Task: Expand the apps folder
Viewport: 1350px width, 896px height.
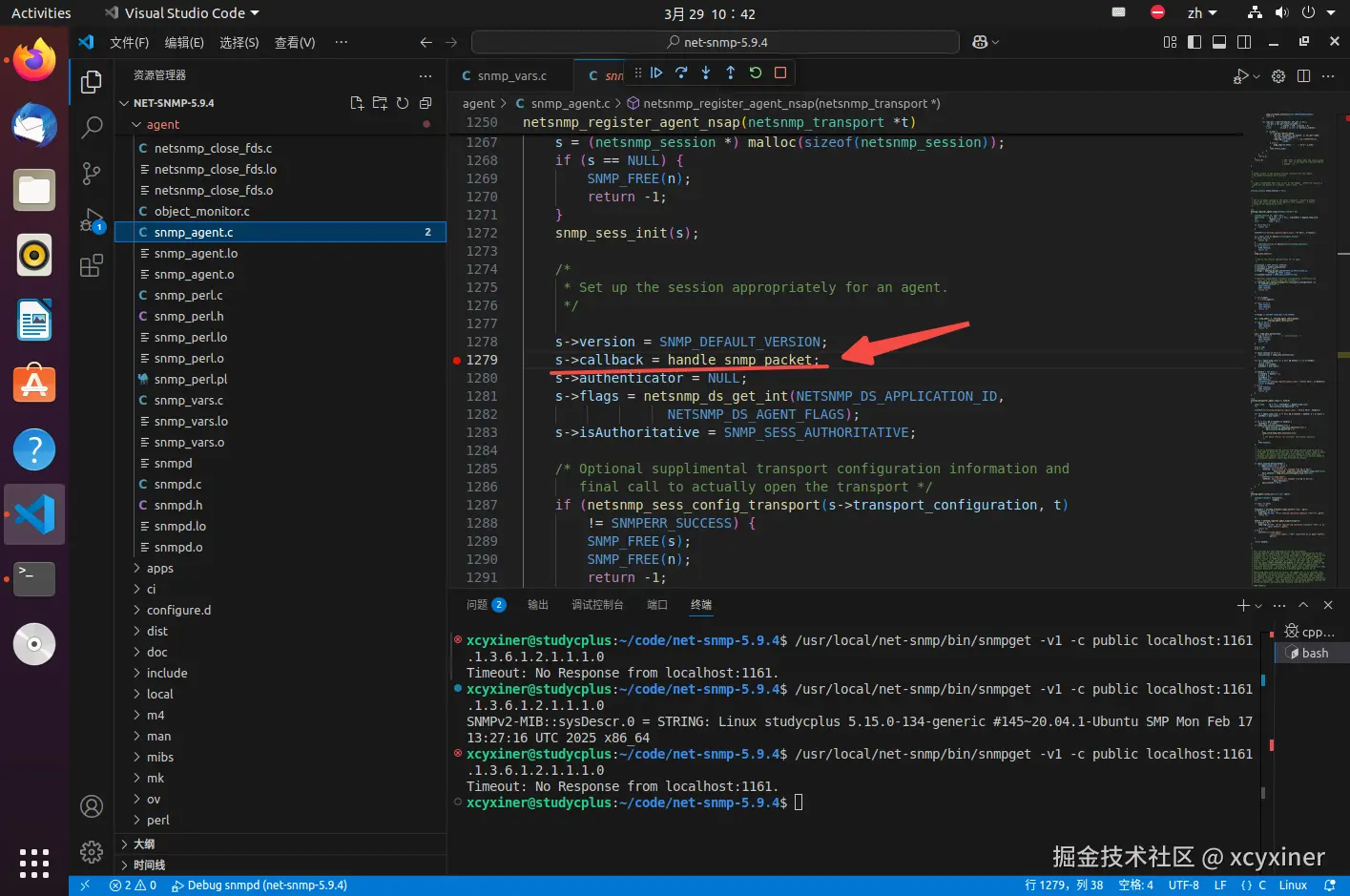Action: click(x=159, y=569)
